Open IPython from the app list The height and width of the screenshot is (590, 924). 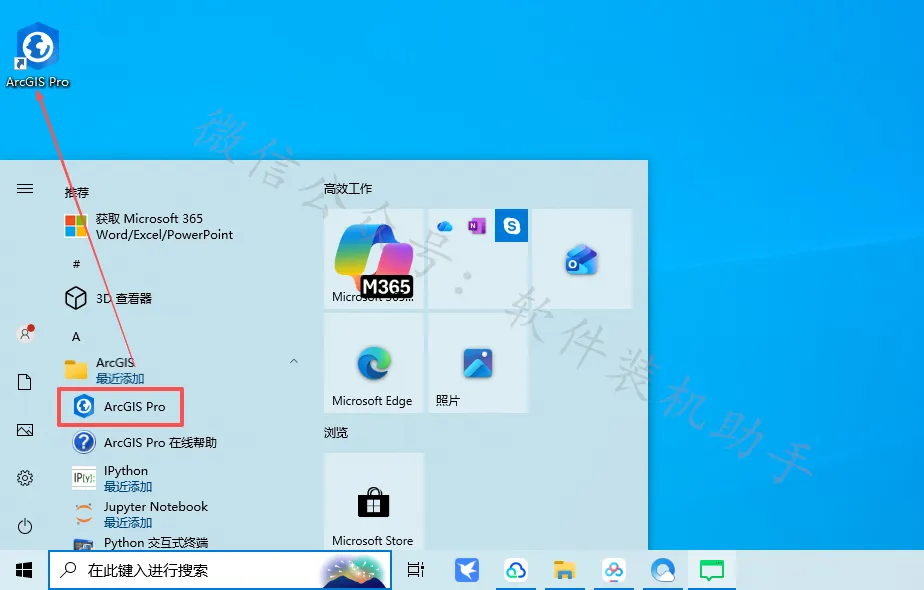(x=112, y=478)
